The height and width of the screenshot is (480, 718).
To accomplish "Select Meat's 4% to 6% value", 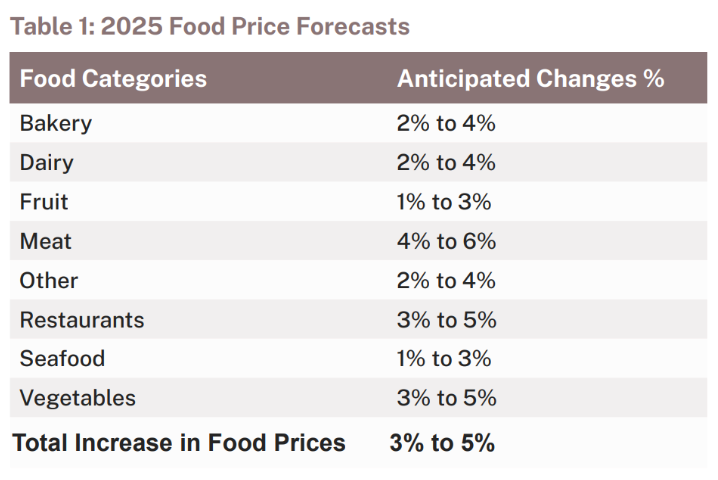I will (446, 241).
